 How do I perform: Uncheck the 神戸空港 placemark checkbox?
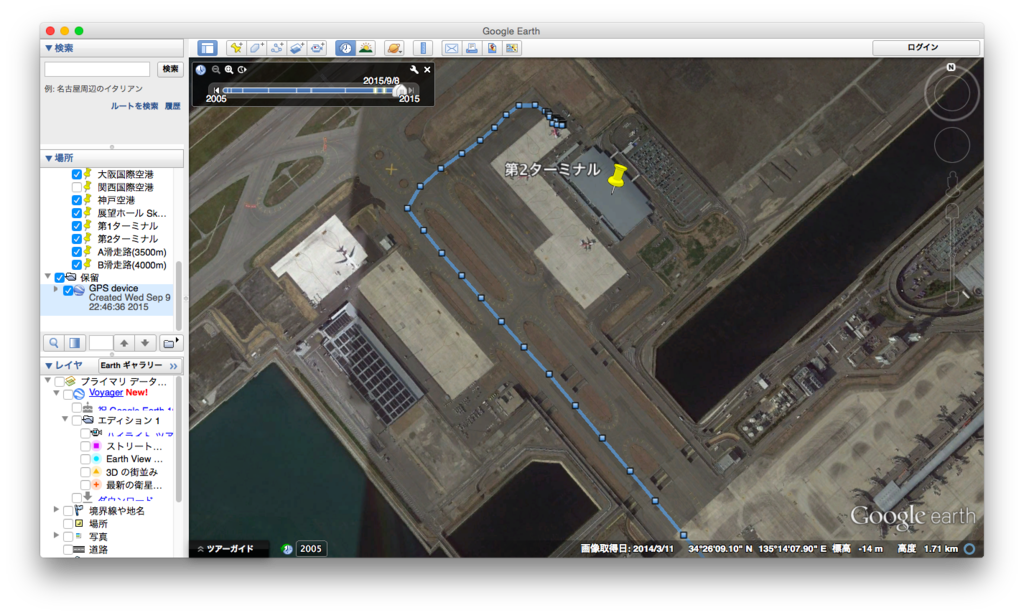click(76, 200)
